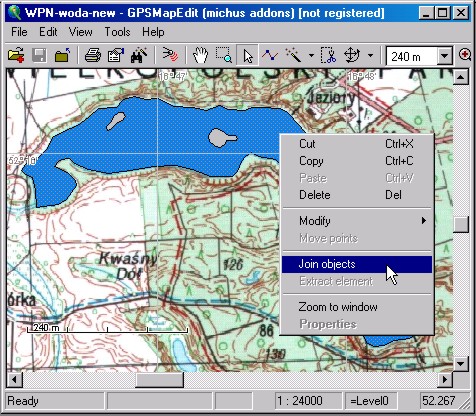Pick the magic wand tool
The width and height of the screenshot is (476, 416).
coord(293,55)
